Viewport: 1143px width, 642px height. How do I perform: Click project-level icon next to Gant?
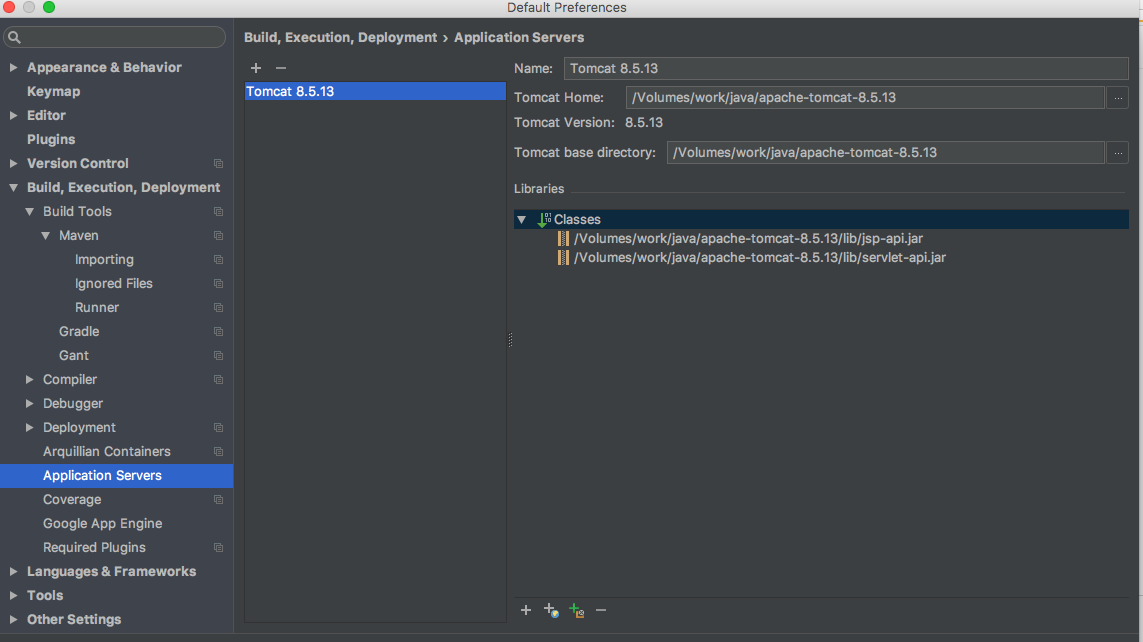[x=218, y=356]
